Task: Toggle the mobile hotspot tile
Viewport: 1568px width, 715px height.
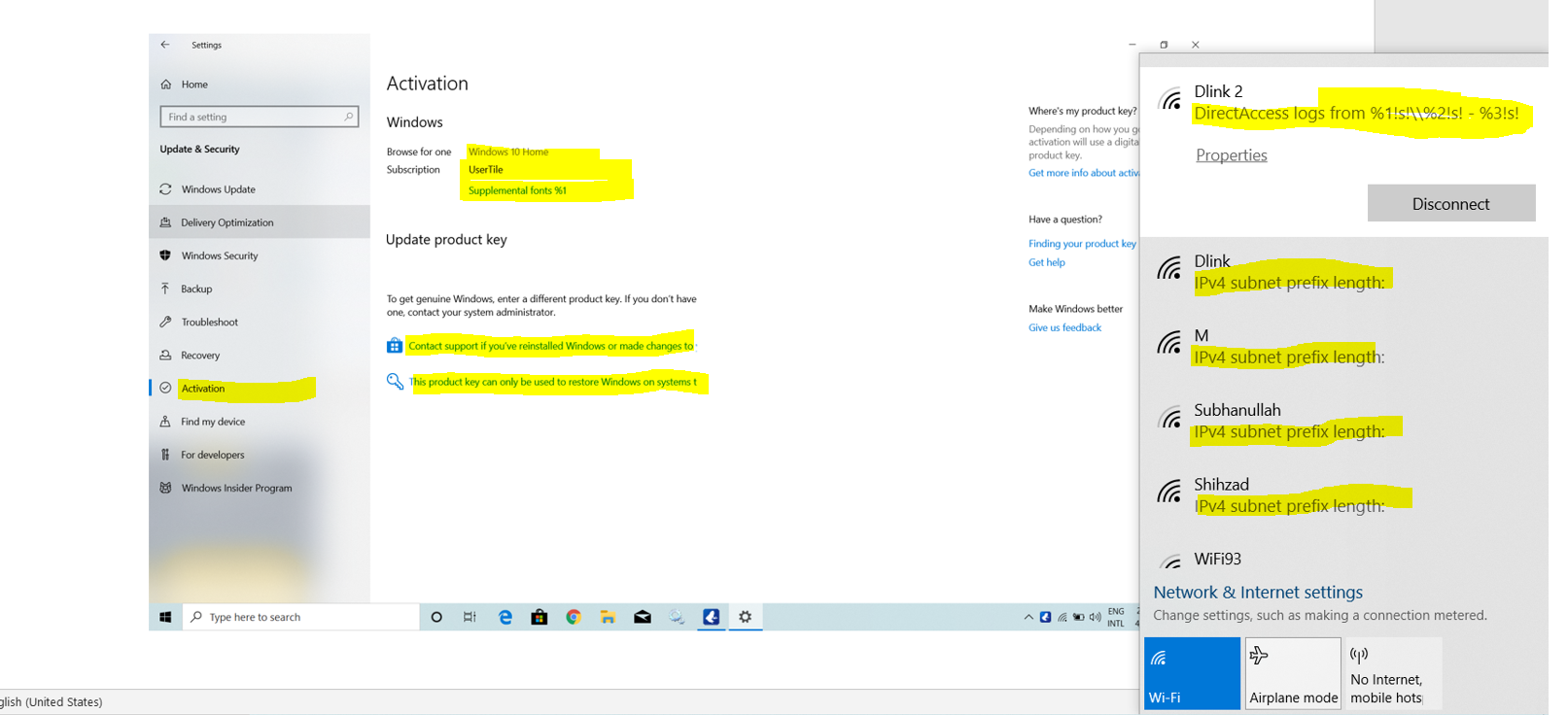Action: click(1393, 673)
